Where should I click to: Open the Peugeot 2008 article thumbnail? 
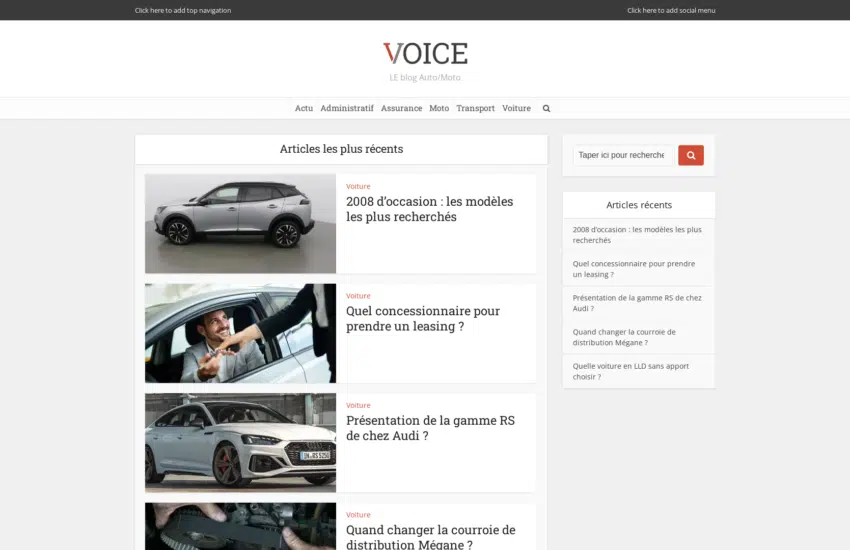coord(240,223)
